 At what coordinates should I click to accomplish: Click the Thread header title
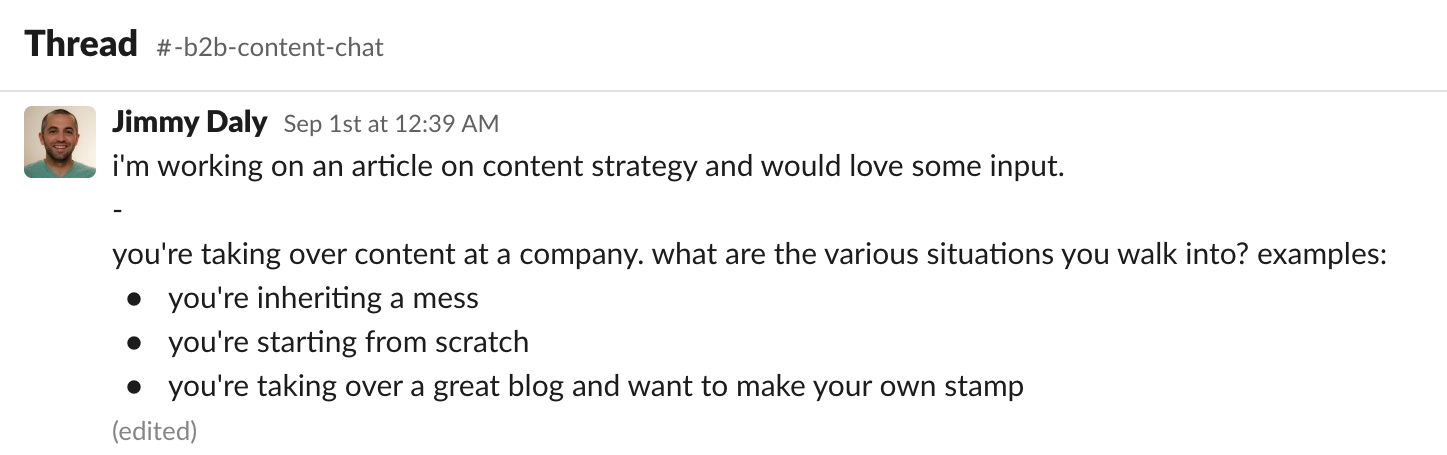81,44
